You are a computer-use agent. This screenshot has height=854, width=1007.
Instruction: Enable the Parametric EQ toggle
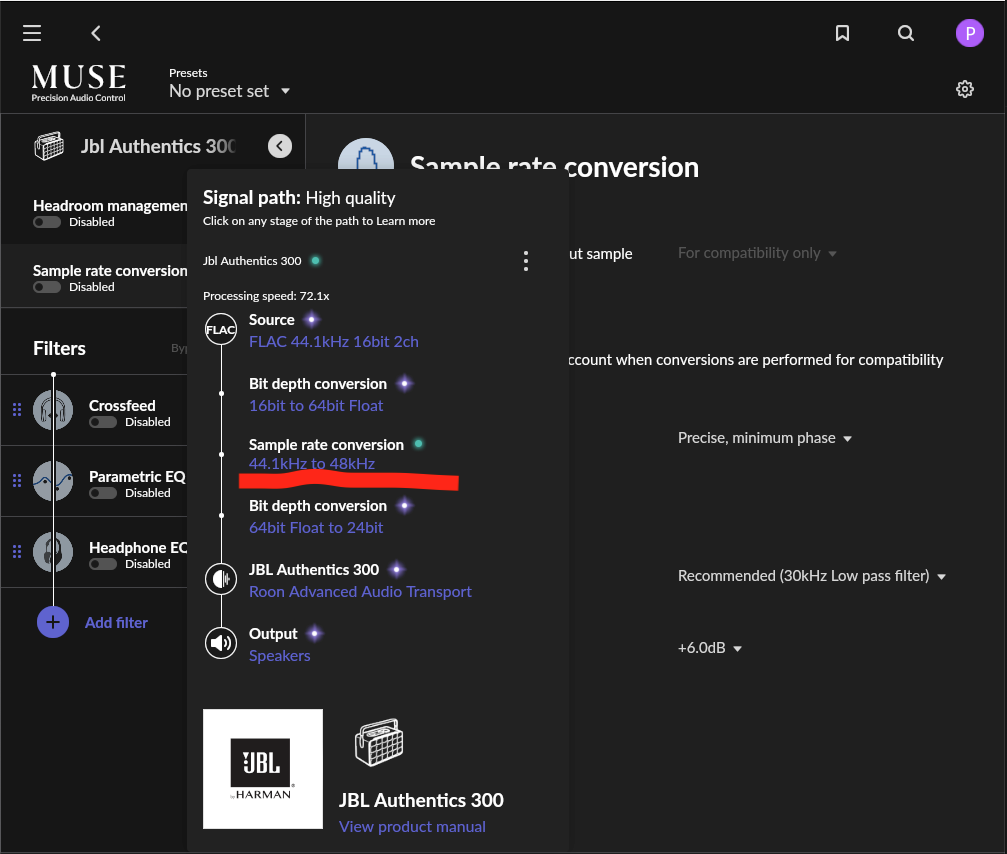coord(103,493)
